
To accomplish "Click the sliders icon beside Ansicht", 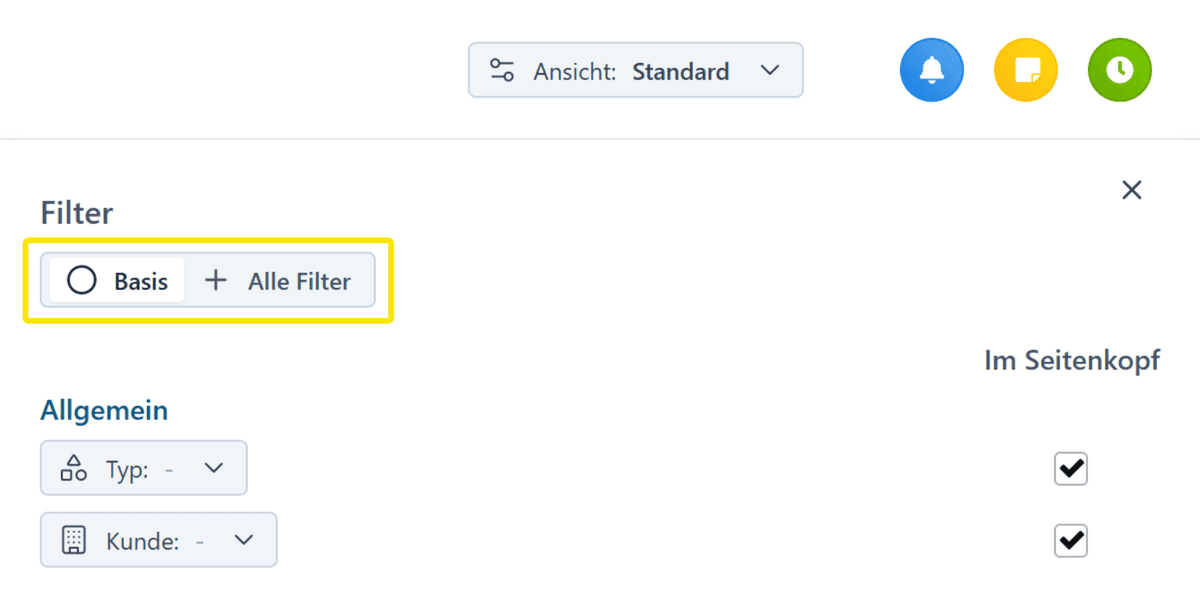I will click(501, 71).
